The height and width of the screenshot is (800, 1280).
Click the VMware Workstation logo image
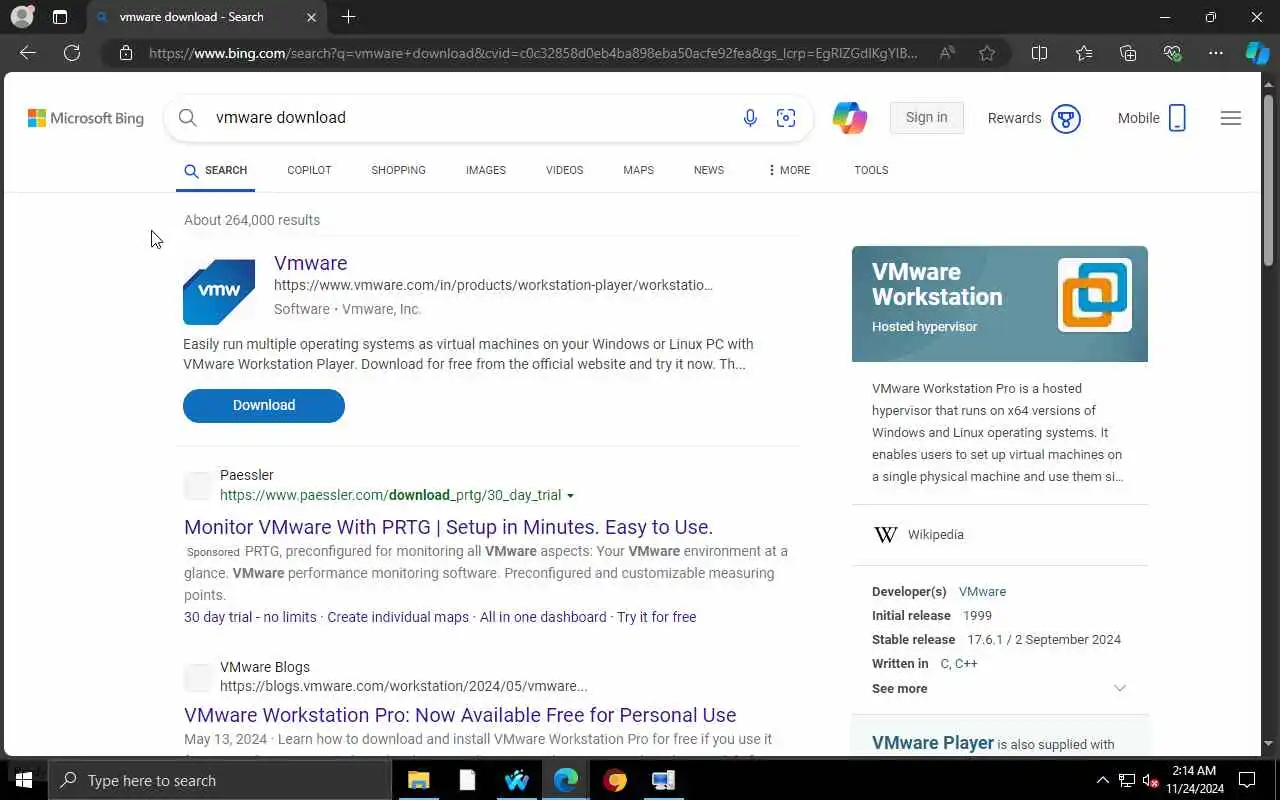1095,295
